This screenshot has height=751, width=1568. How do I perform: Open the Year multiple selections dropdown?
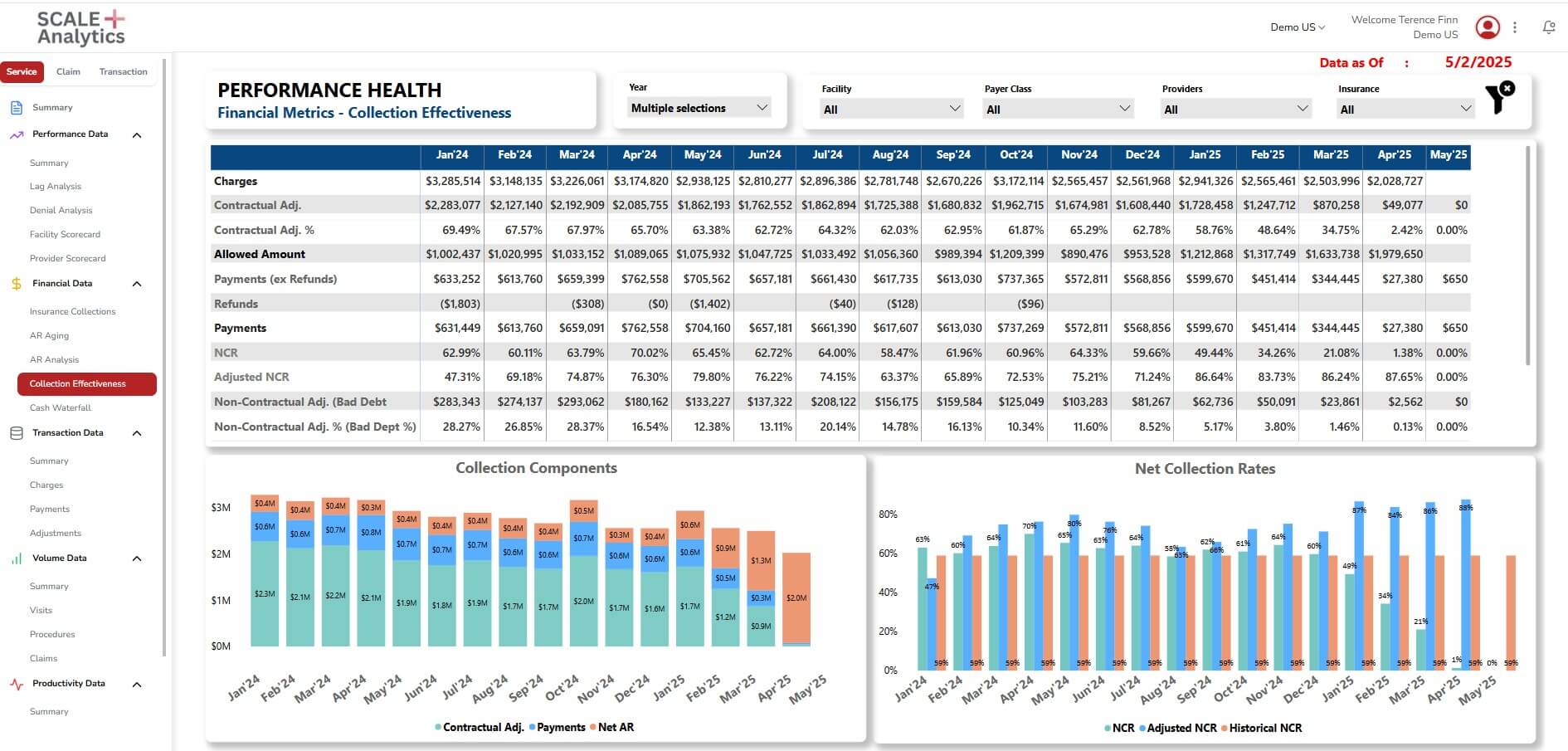tap(699, 108)
